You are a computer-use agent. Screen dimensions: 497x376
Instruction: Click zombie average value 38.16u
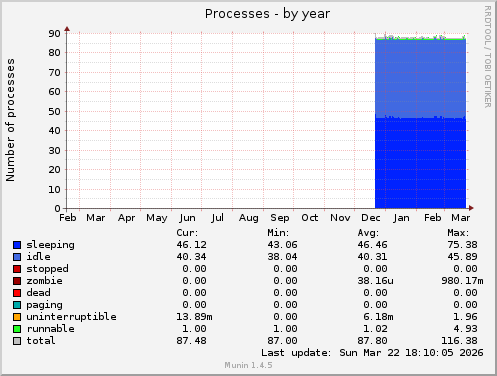point(376,281)
